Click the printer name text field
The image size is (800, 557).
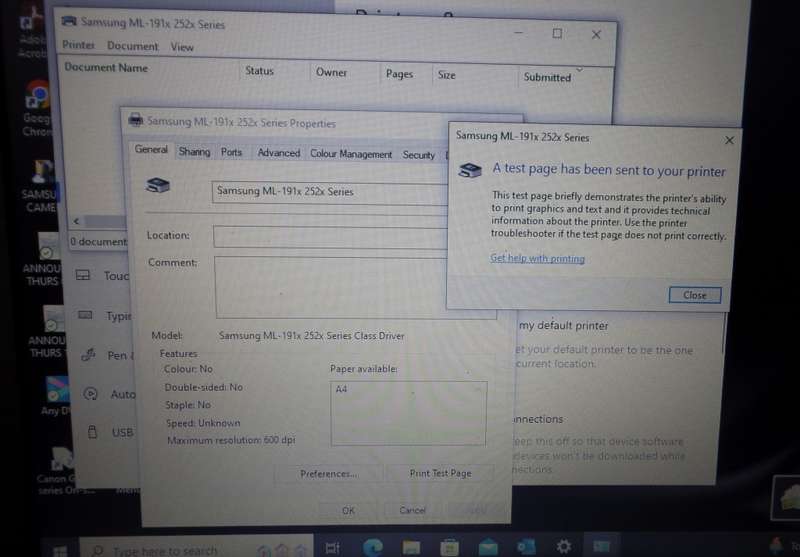(330, 193)
